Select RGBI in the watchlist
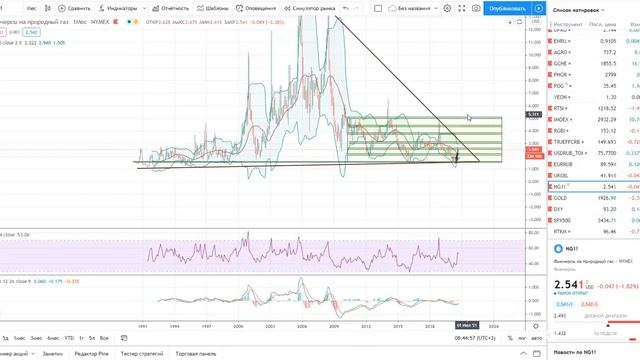 pos(594,131)
